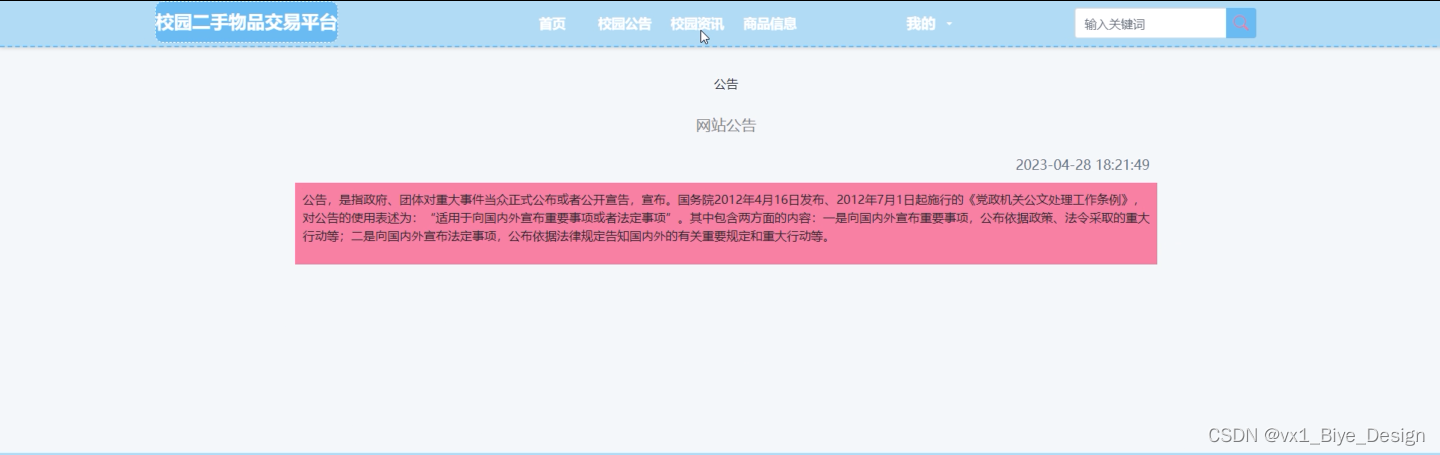Click the pink announcement content paragraph
1440x455 pixels.
(726, 224)
